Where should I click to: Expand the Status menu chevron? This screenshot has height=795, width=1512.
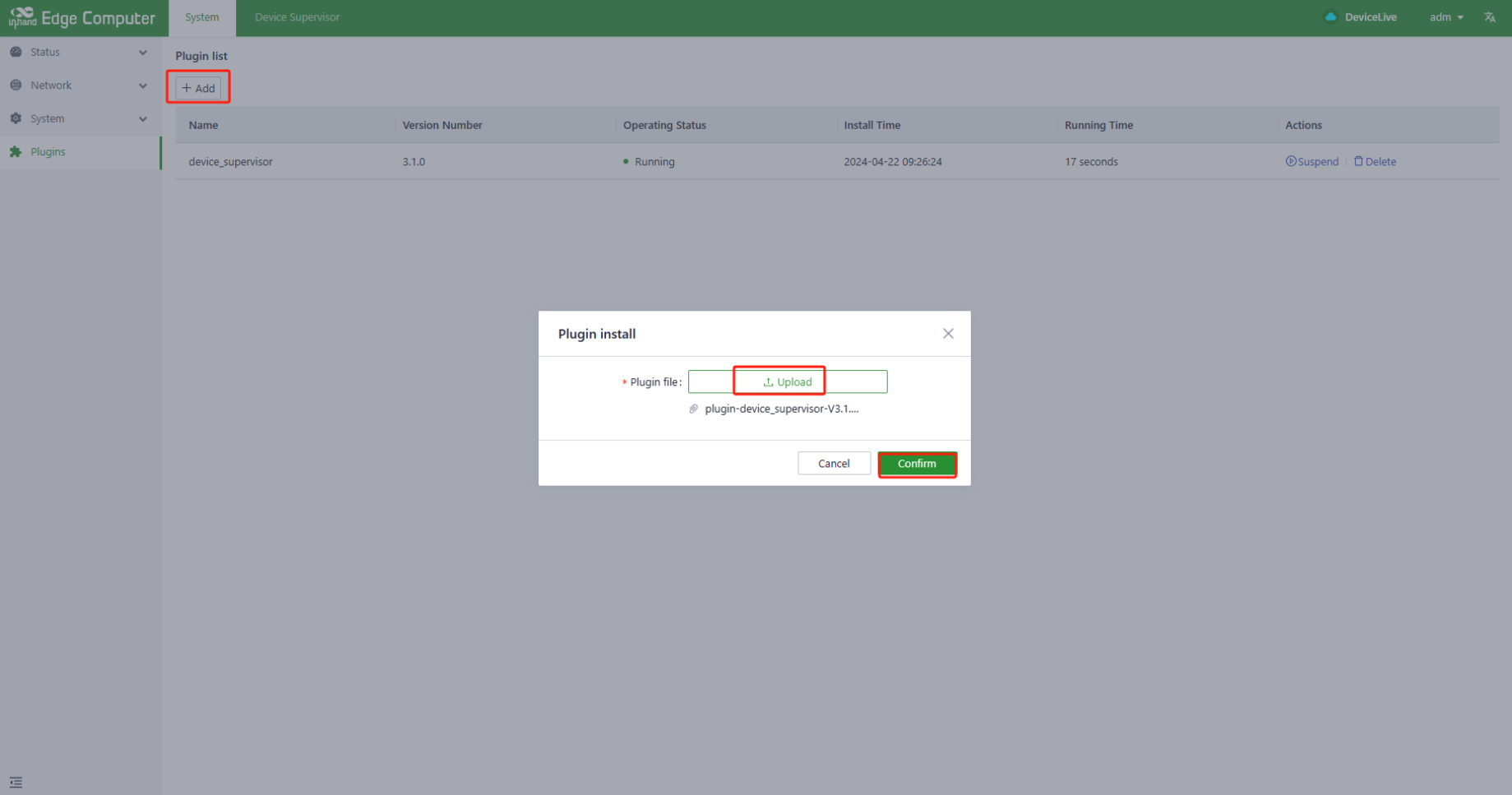click(x=143, y=53)
